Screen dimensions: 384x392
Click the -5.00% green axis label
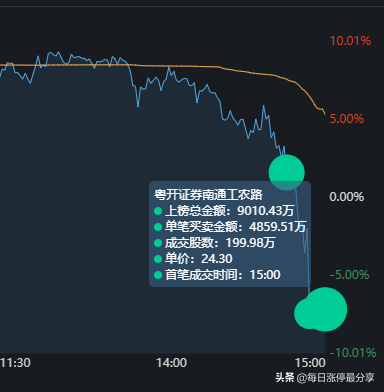pos(350,275)
